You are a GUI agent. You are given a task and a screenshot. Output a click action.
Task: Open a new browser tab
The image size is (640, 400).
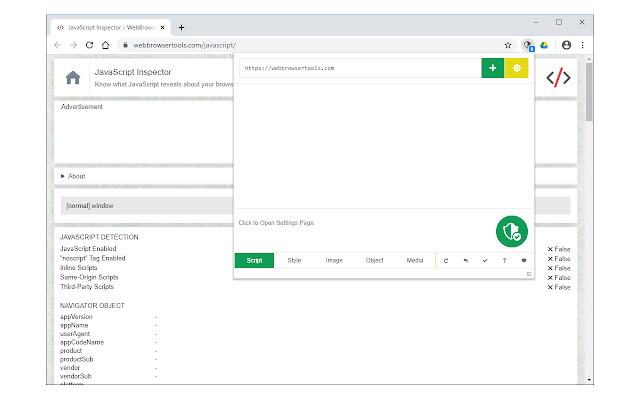coord(181,27)
